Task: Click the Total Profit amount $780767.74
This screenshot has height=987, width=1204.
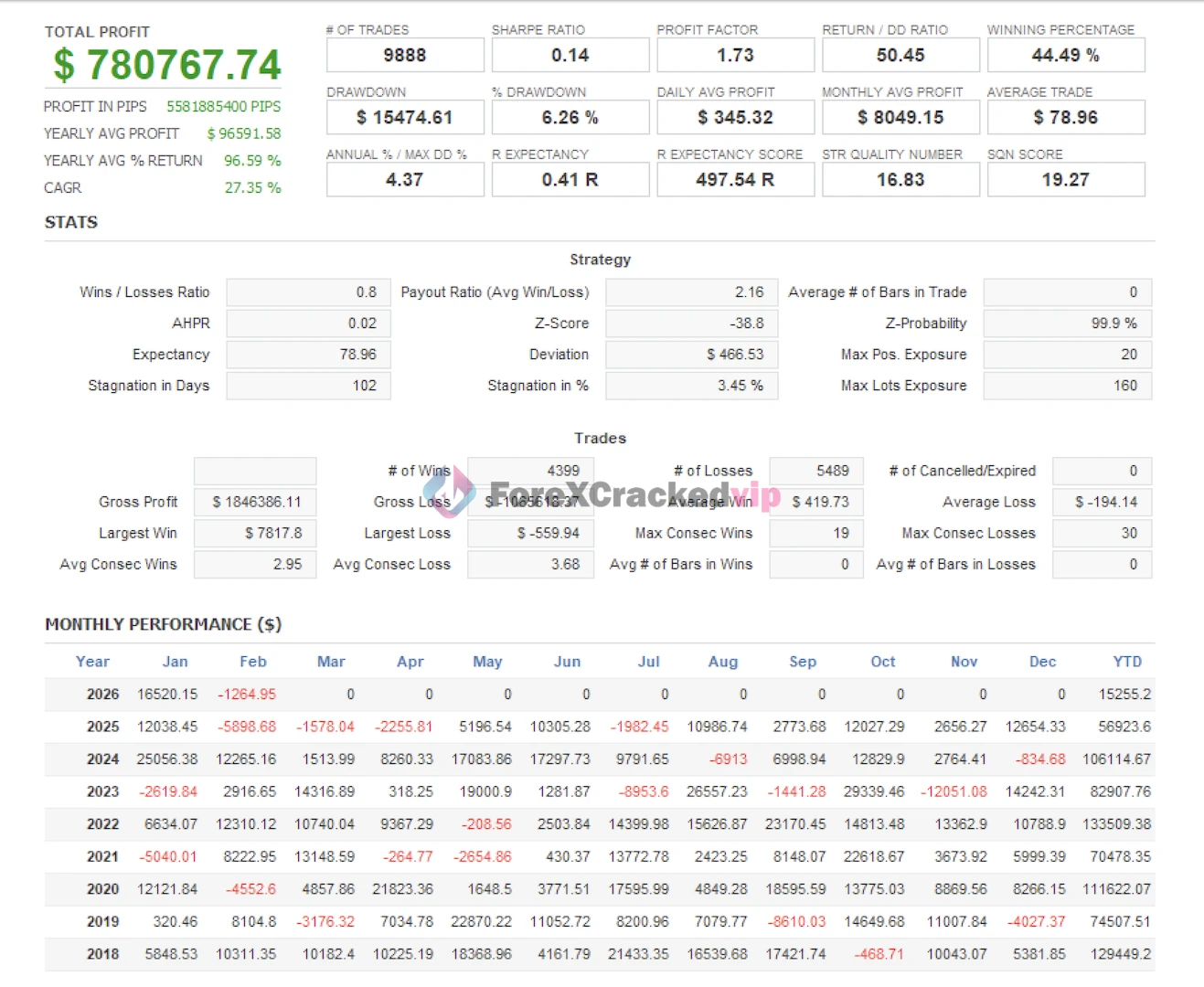Action: pyautogui.click(x=166, y=65)
